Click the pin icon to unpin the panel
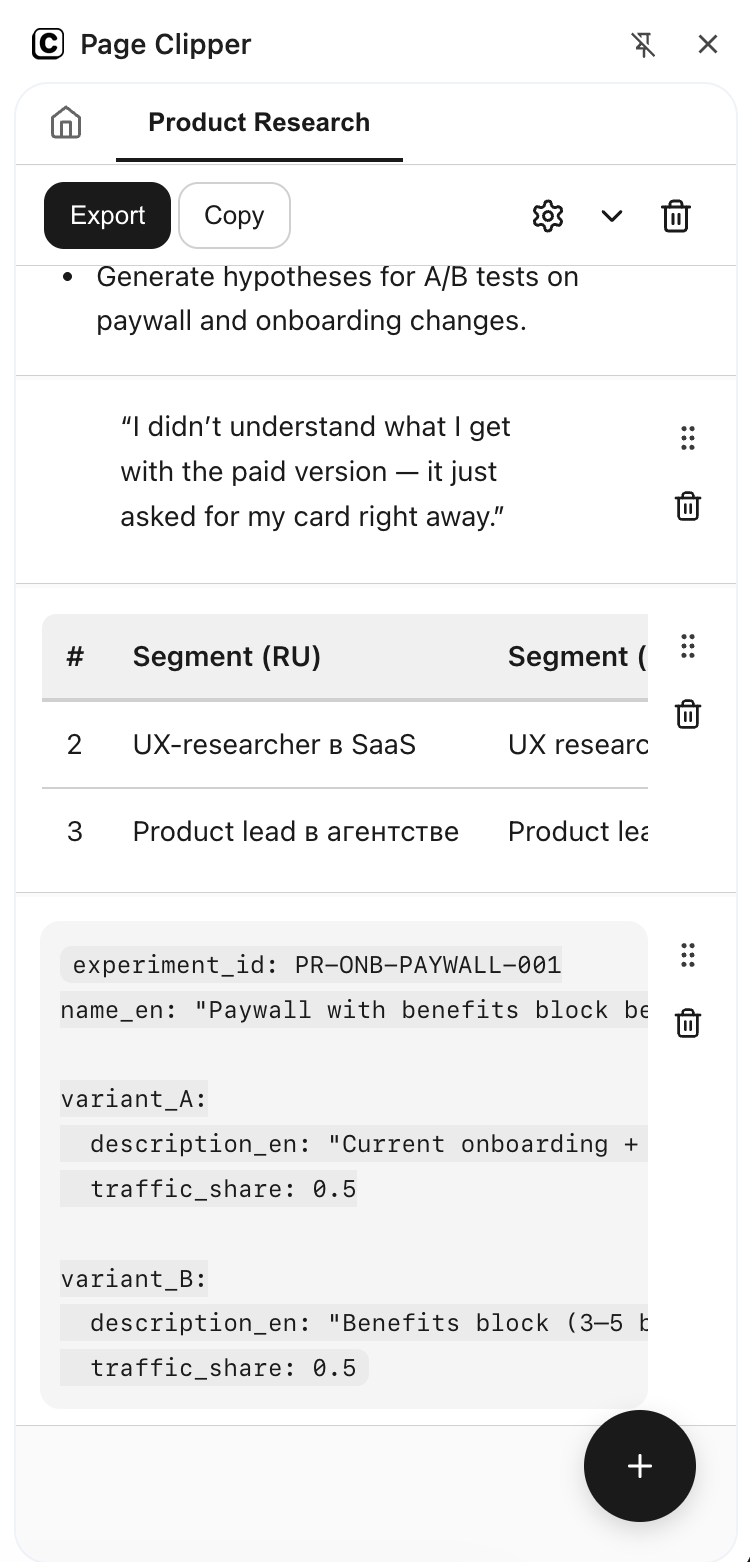 [x=644, y=44]
